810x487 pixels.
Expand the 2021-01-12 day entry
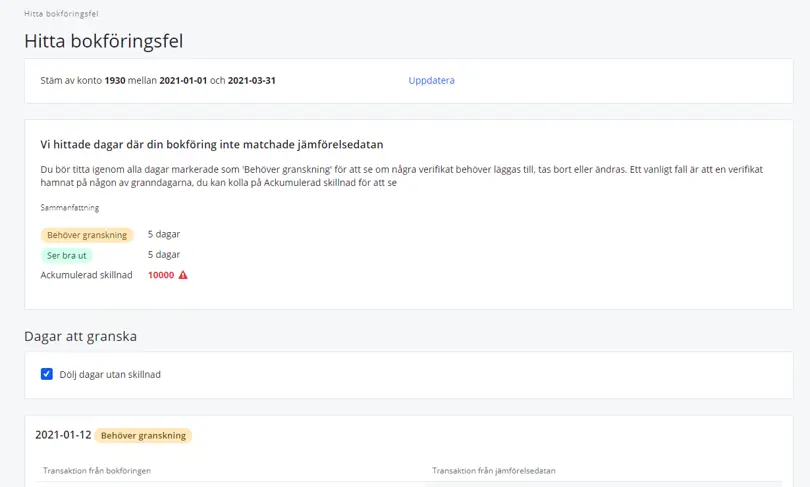(x=62, y=435)
